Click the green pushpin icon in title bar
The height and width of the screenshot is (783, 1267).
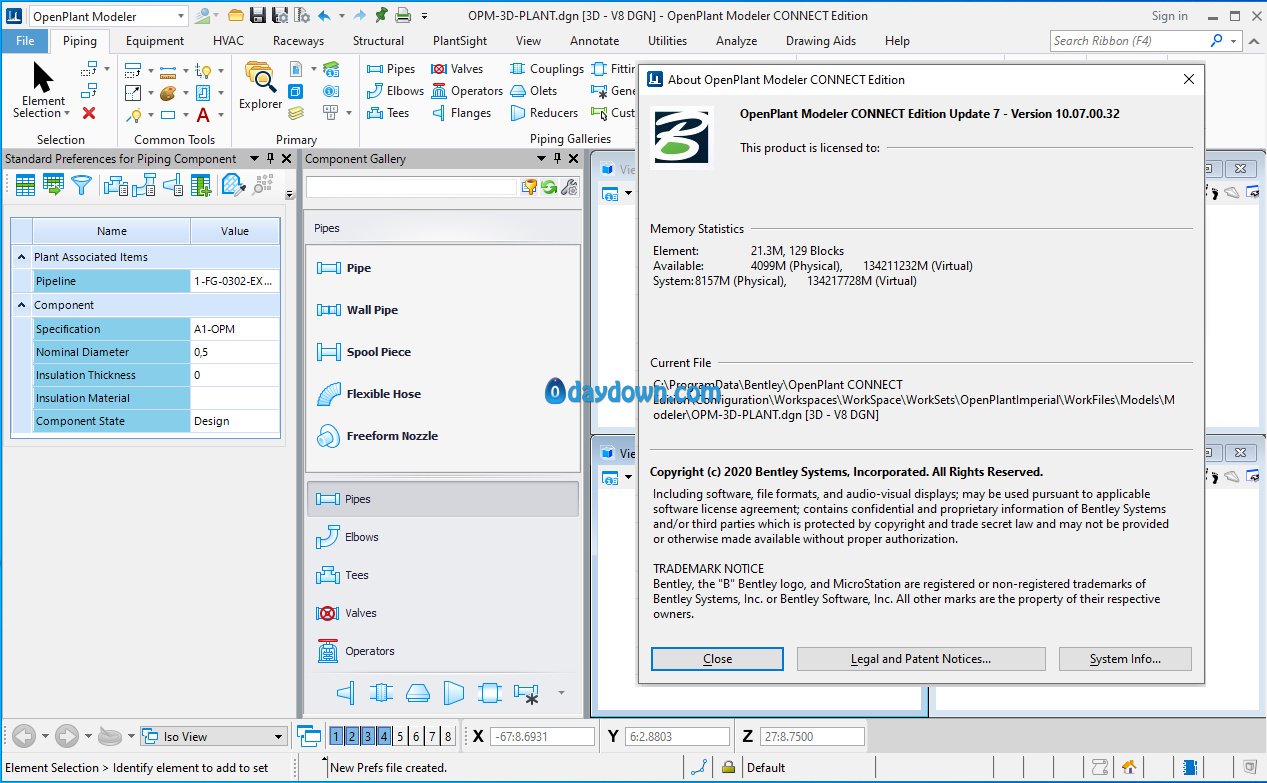click(381, 15)
